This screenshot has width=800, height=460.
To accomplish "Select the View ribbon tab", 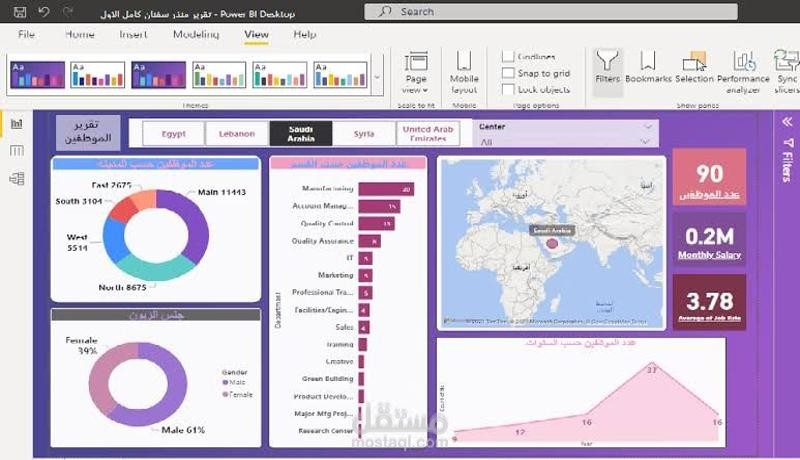I will point(256,34).
